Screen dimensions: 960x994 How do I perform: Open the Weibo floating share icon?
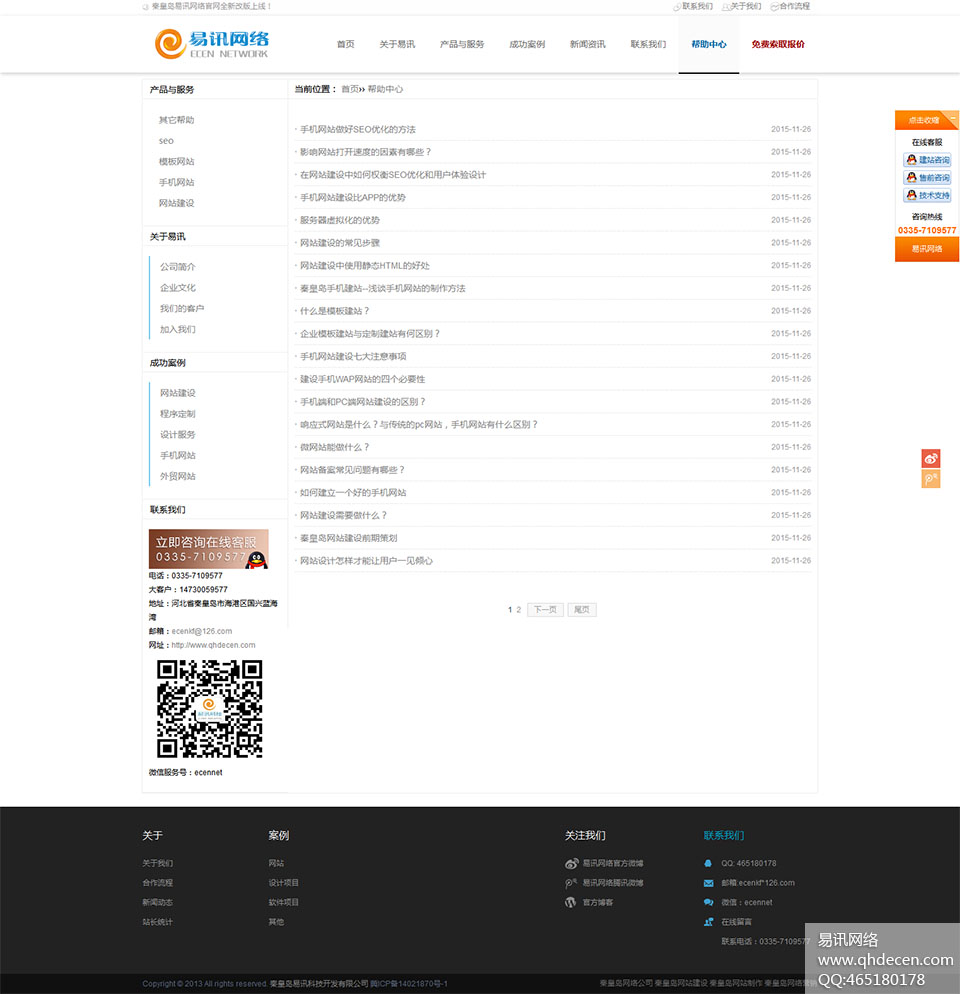[x=930, y=458]
